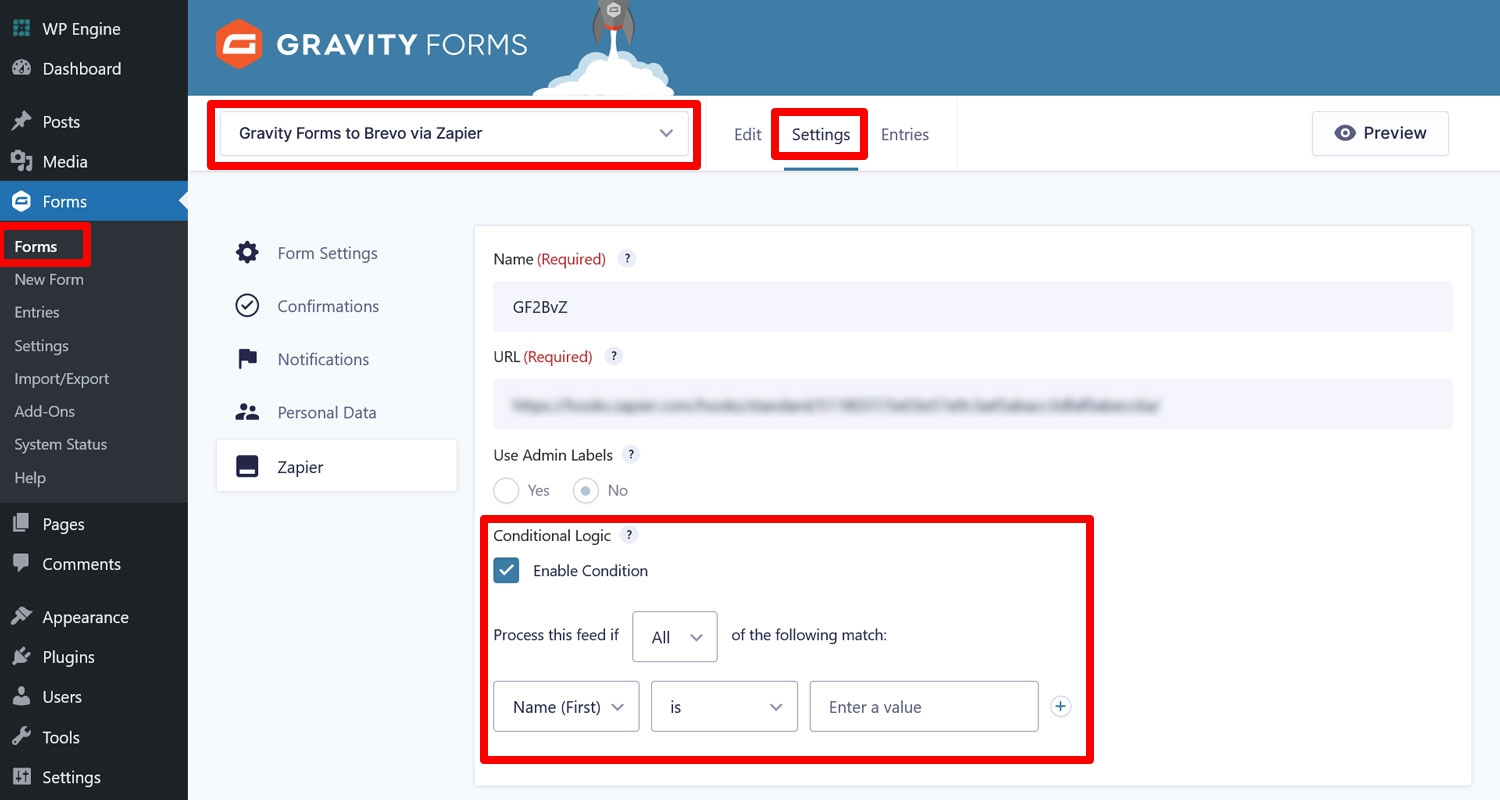Click the Users person icon
Viewport: 1500px width, 800px height.
pyautogui.click(x=21, y=697)
